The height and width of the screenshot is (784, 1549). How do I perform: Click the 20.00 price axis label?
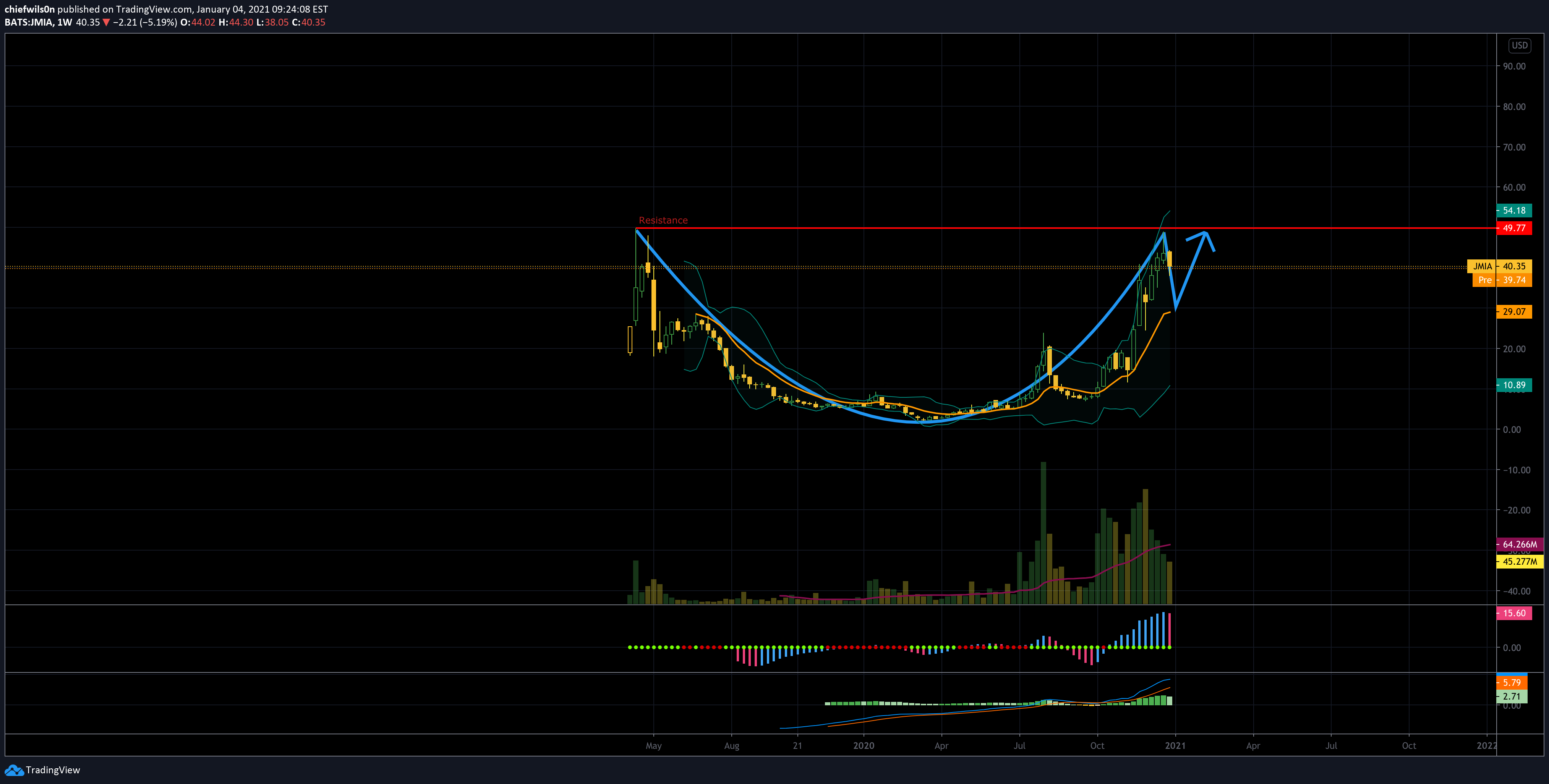tap(1514, 349)
